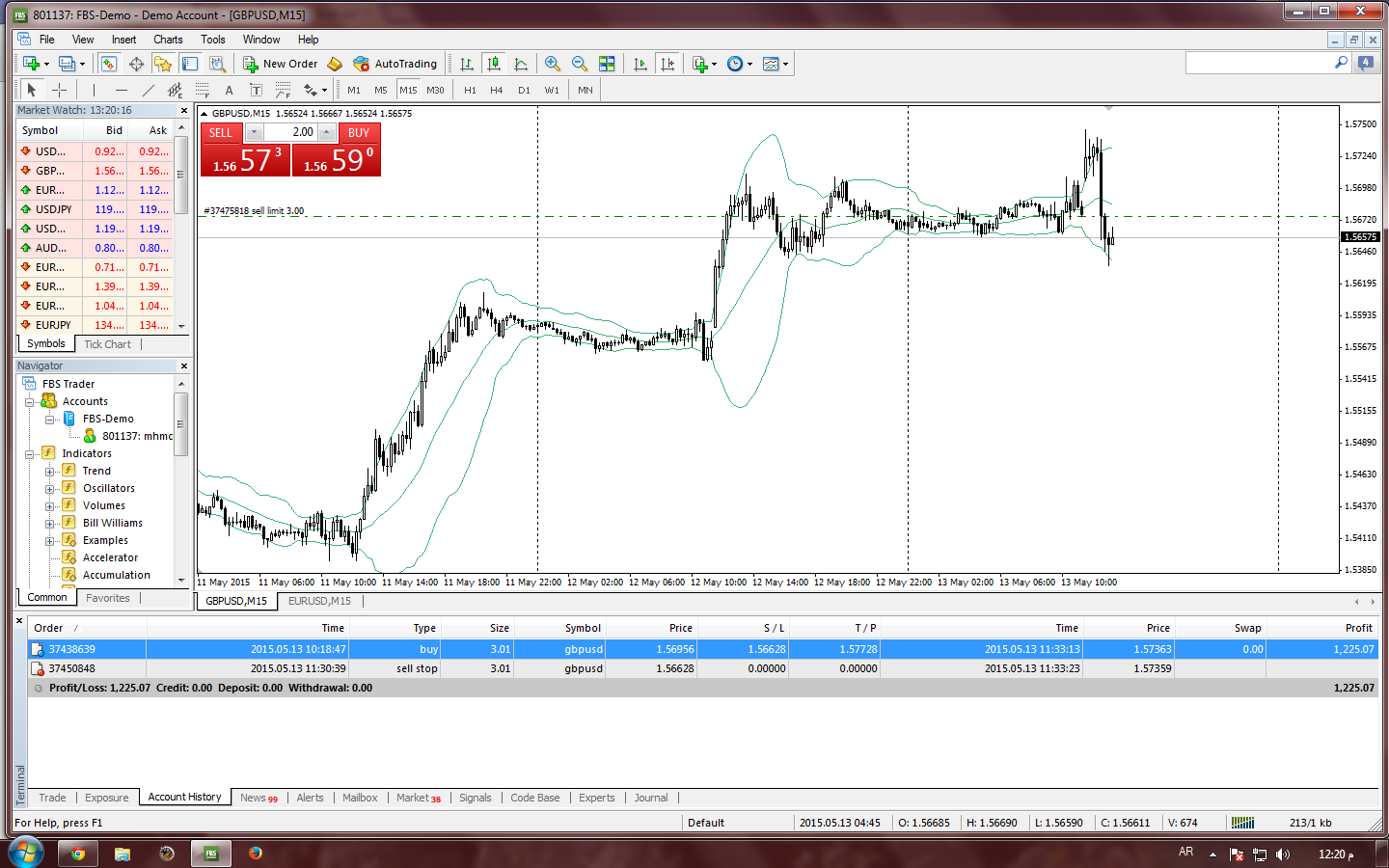Close the Market Watch panel
This screenshot has height=868, width=1389.
(x=183, y=111)
